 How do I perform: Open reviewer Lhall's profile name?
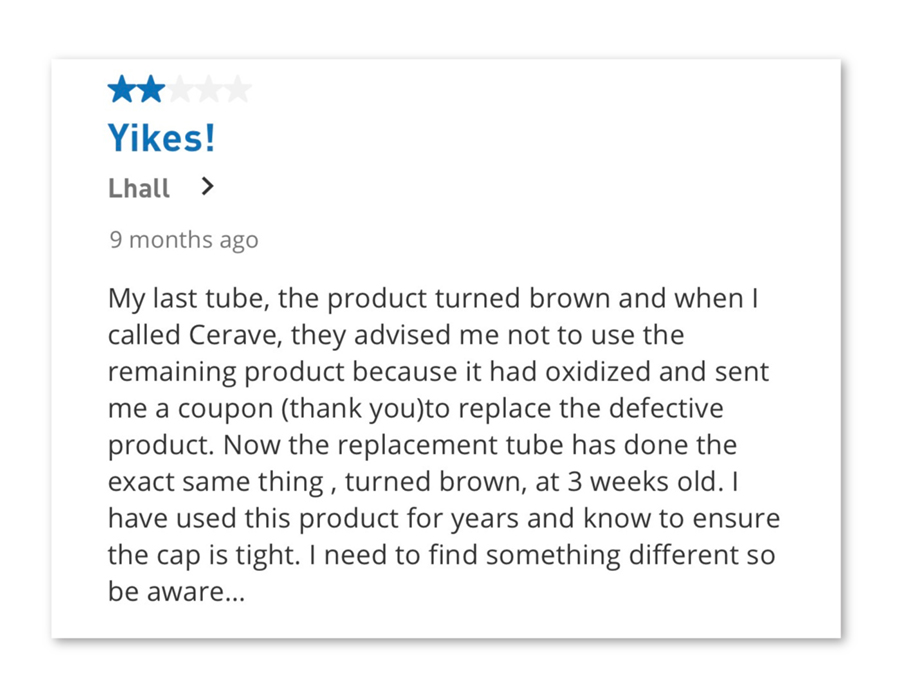139,188
